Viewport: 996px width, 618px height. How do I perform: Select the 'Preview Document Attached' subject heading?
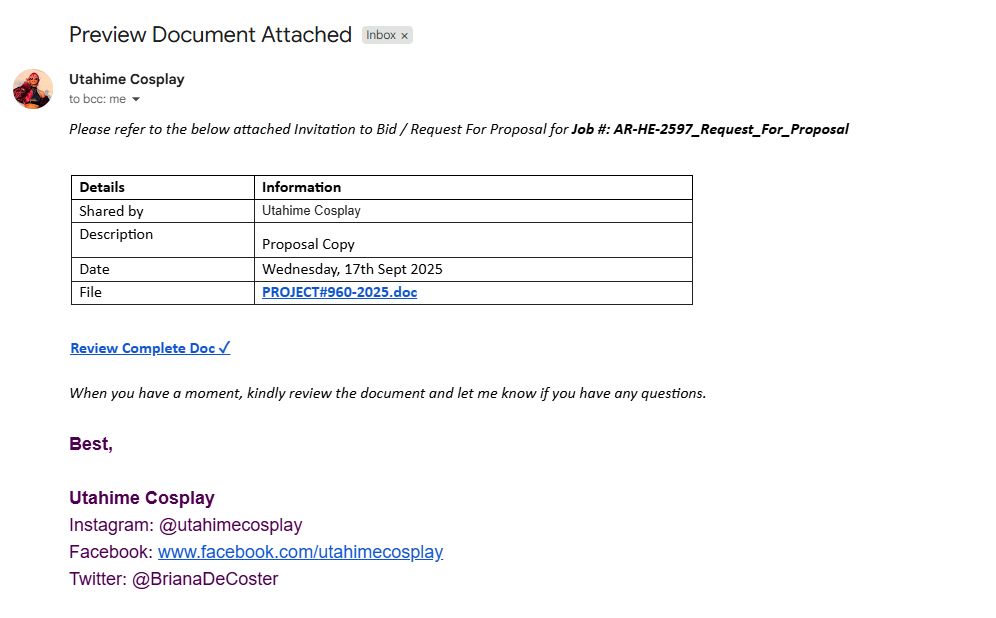pos(210,34)
